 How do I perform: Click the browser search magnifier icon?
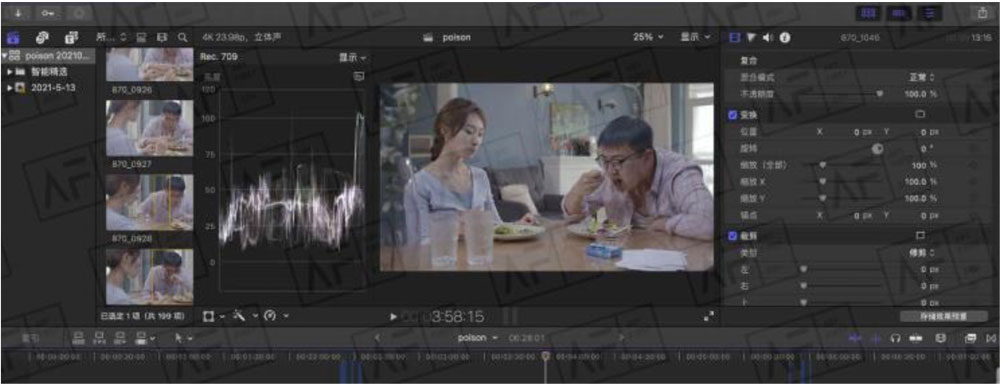182,38
